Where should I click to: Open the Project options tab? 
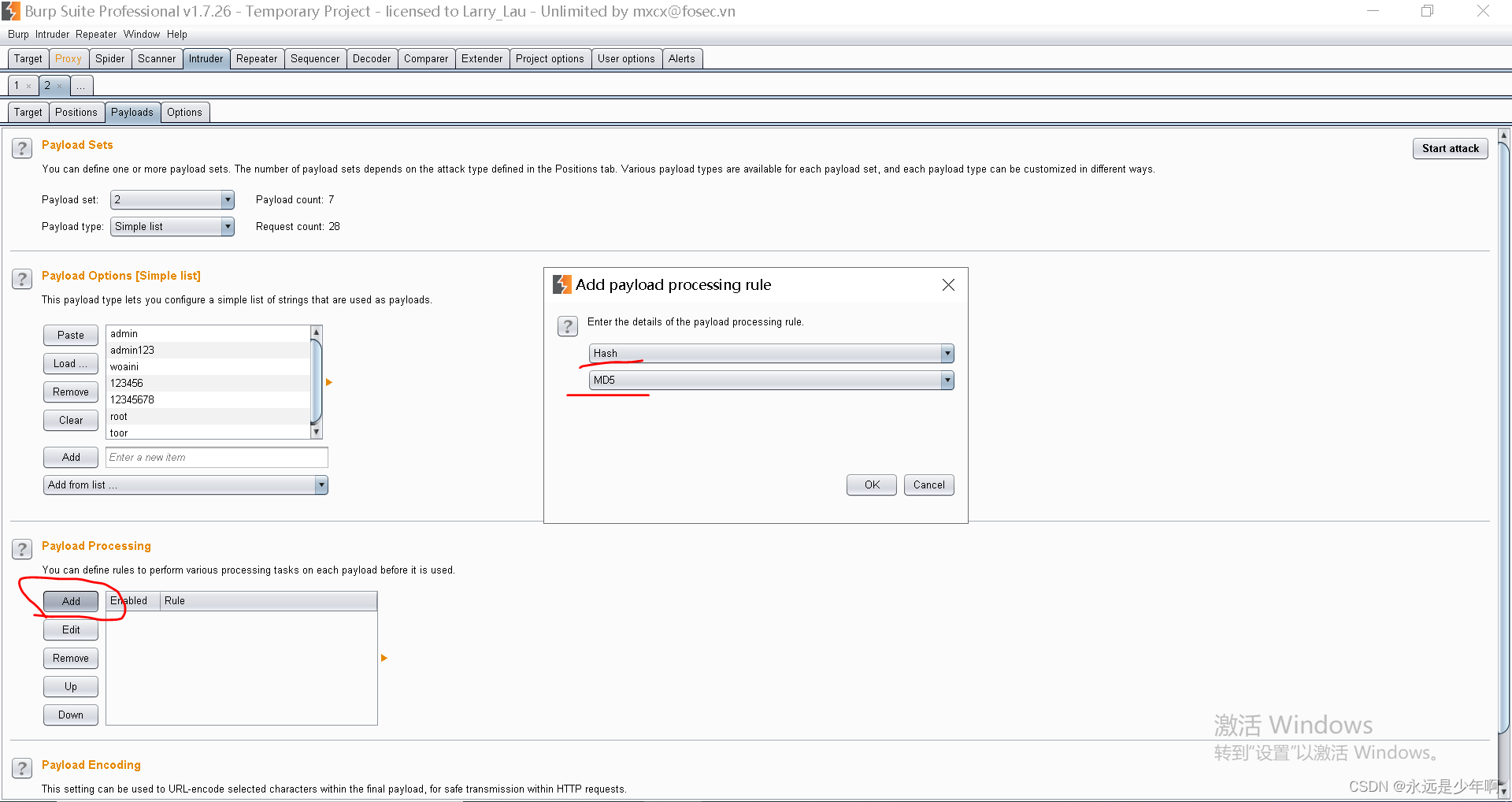[x=550, y=59]
